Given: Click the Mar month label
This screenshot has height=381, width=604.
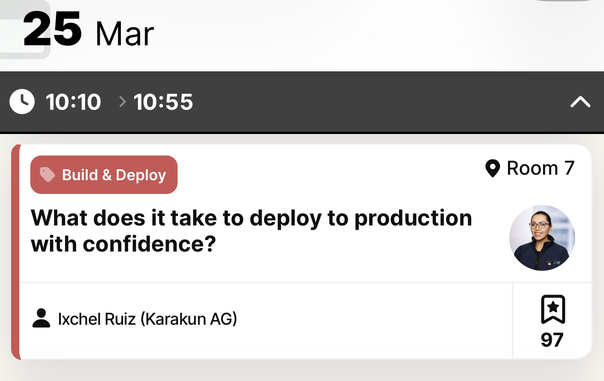Looking at the screenshot, I should click(x=124, y=34).
